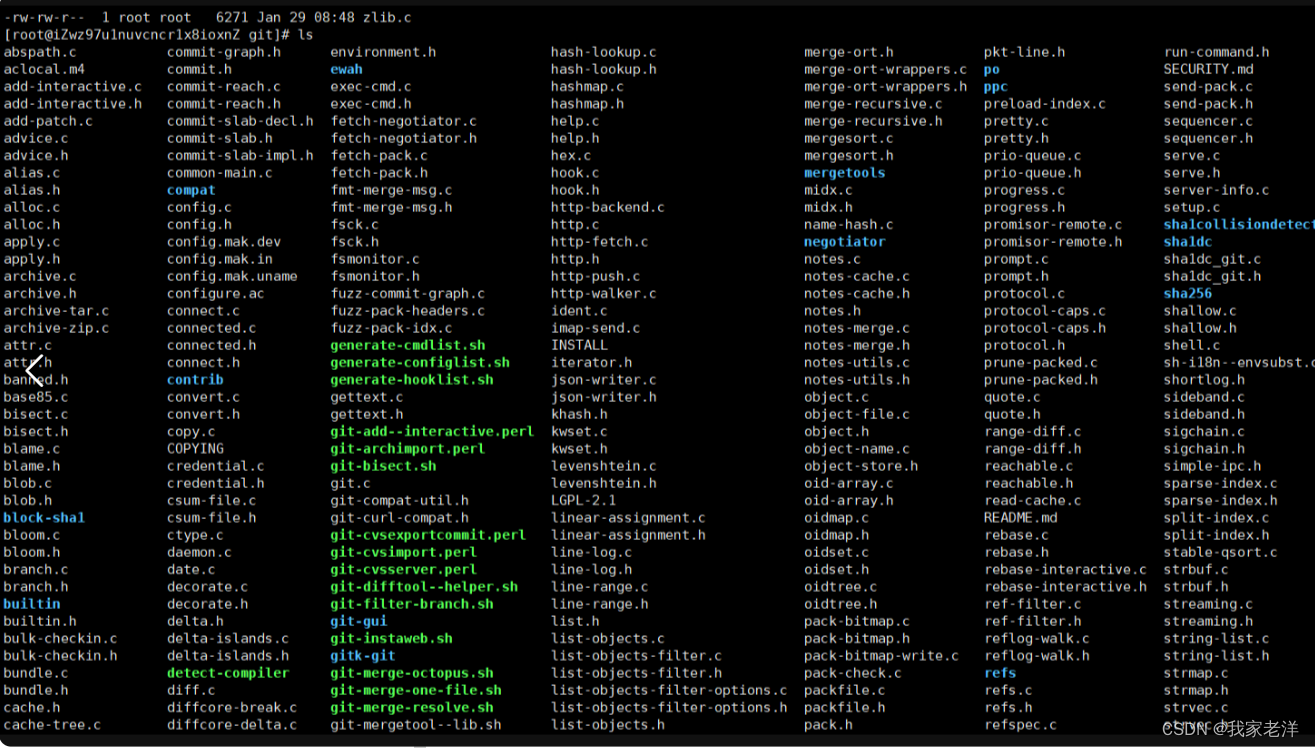Select git-difftool--helper.sh
Screen dimensions: 1315x748
click(x=424, y=587)
